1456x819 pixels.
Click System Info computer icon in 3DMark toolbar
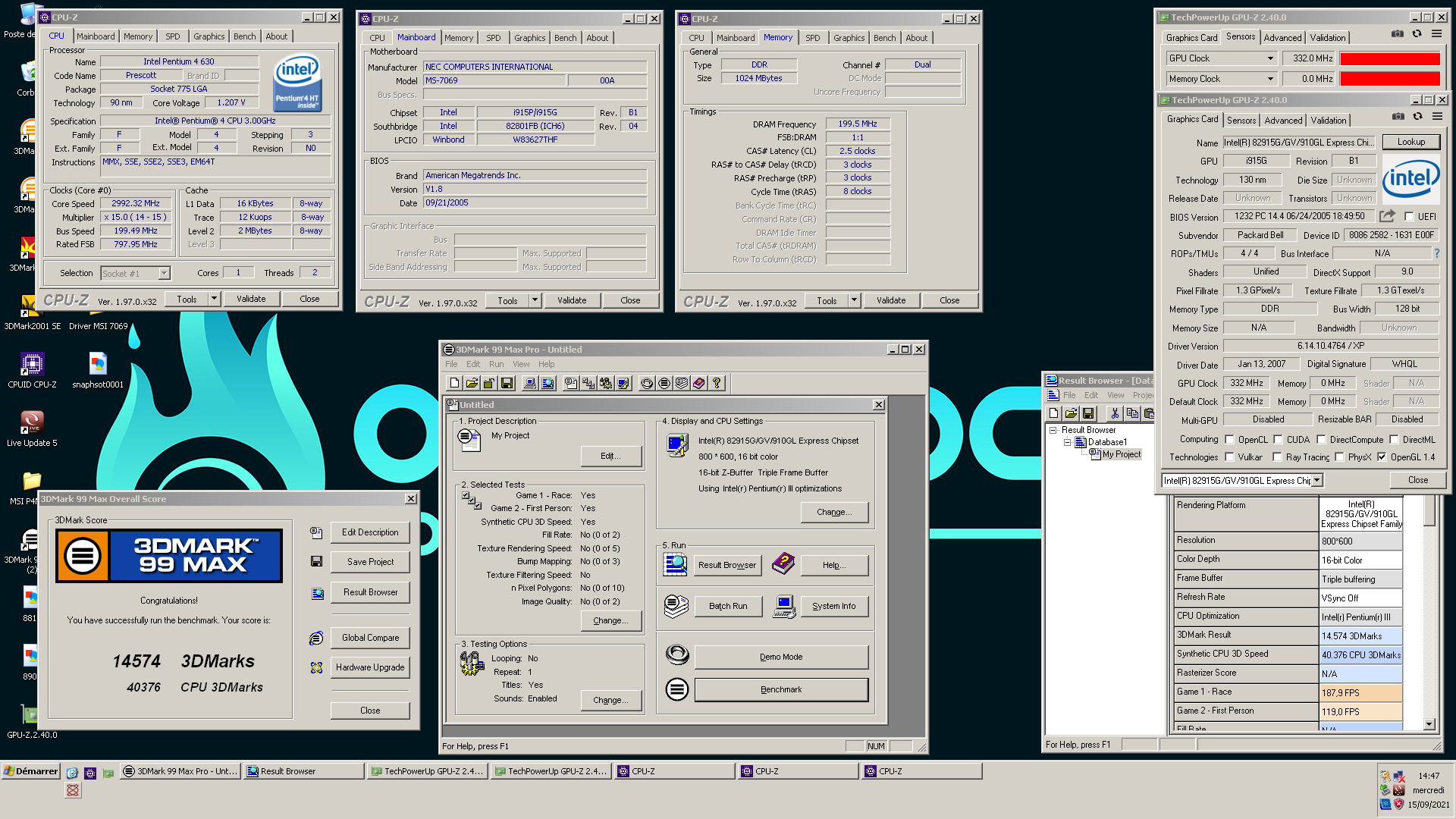530,384
